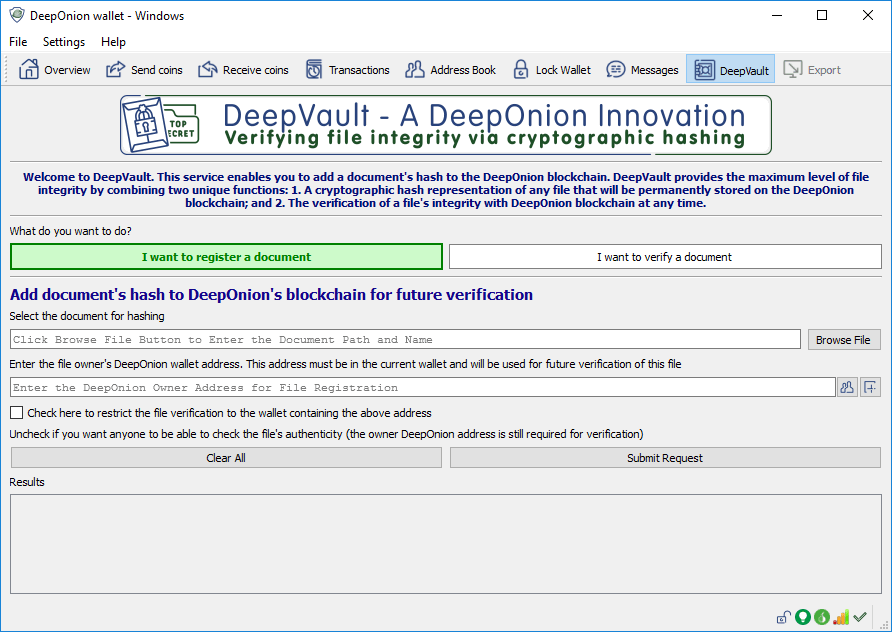
Task: Pick address from address book icon
Action: click(847, 387)
